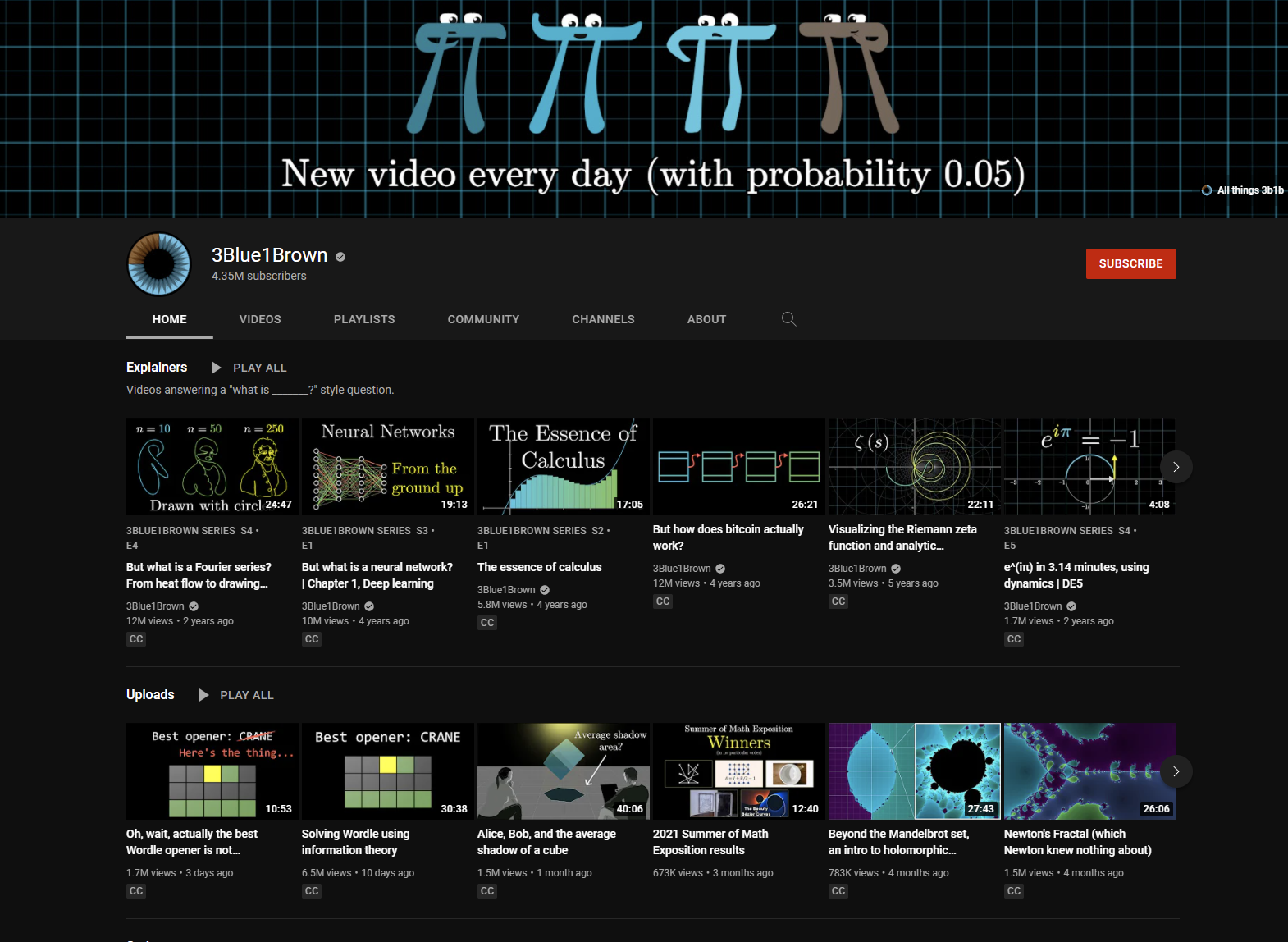Click title 'Oh, wait, actually the best Wordle opener'
Screen dimensions: 1288x942
coord(192,842)
